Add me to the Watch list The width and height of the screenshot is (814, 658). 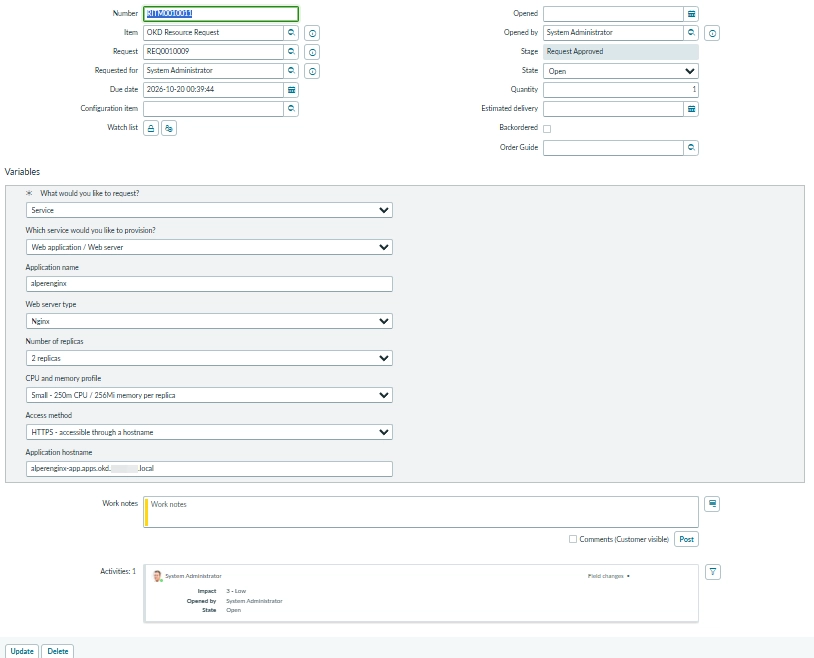(x=169, y=128)
